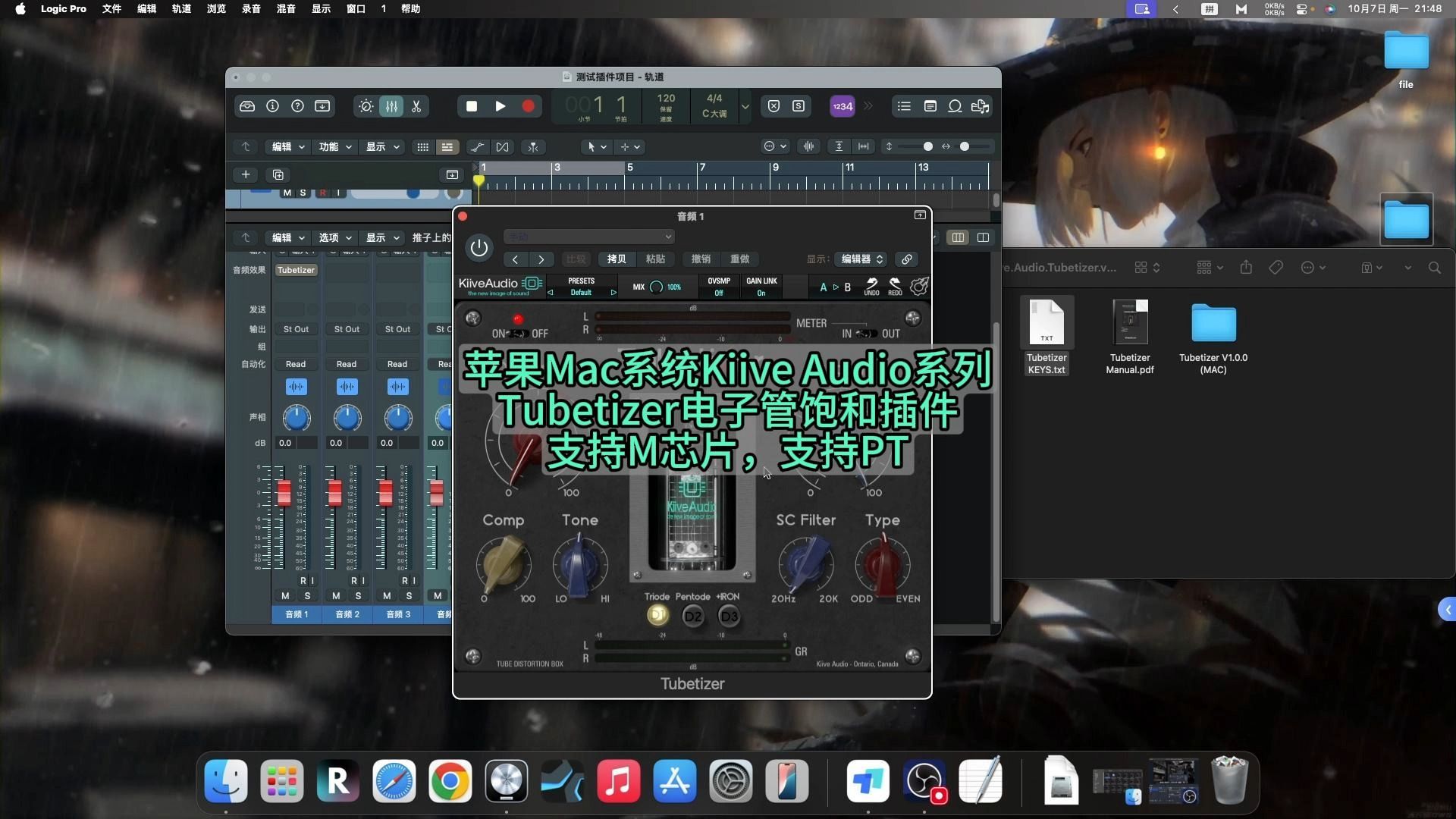Click the scissors split tool icon
Screen dimensions: 1456x819
pos(416,106)
